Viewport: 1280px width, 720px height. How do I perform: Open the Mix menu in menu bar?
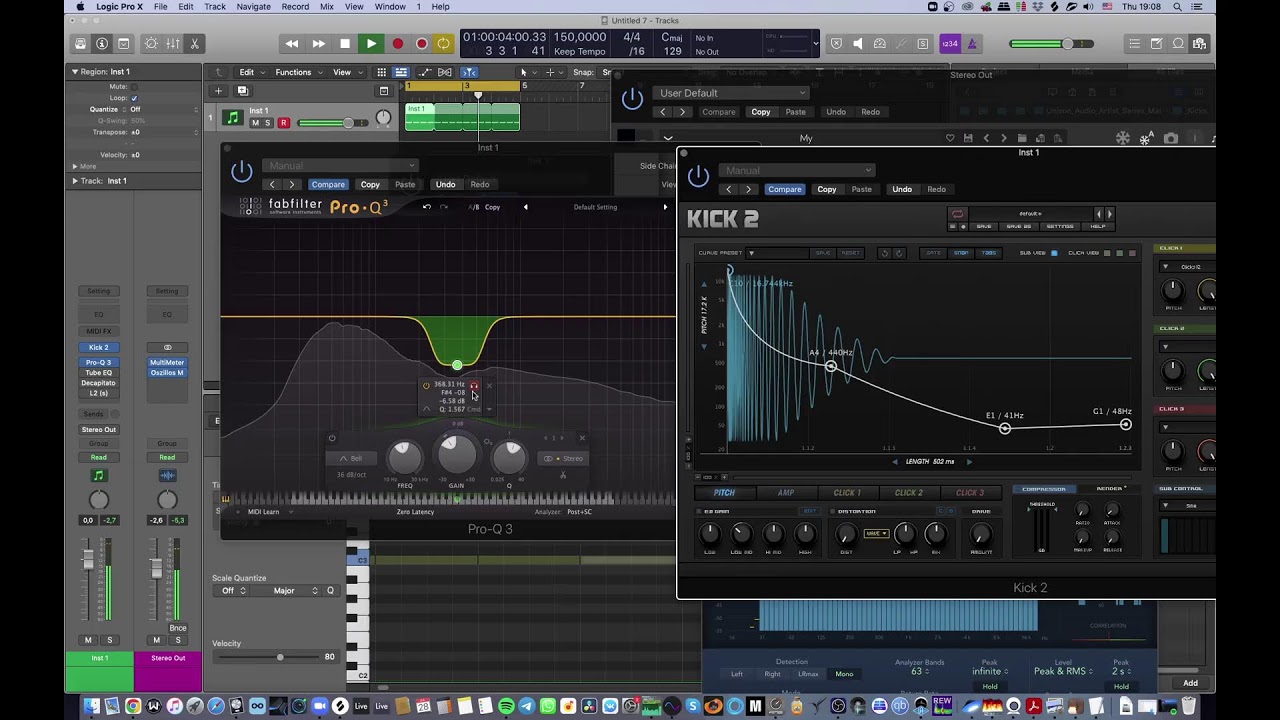point(327,7)
